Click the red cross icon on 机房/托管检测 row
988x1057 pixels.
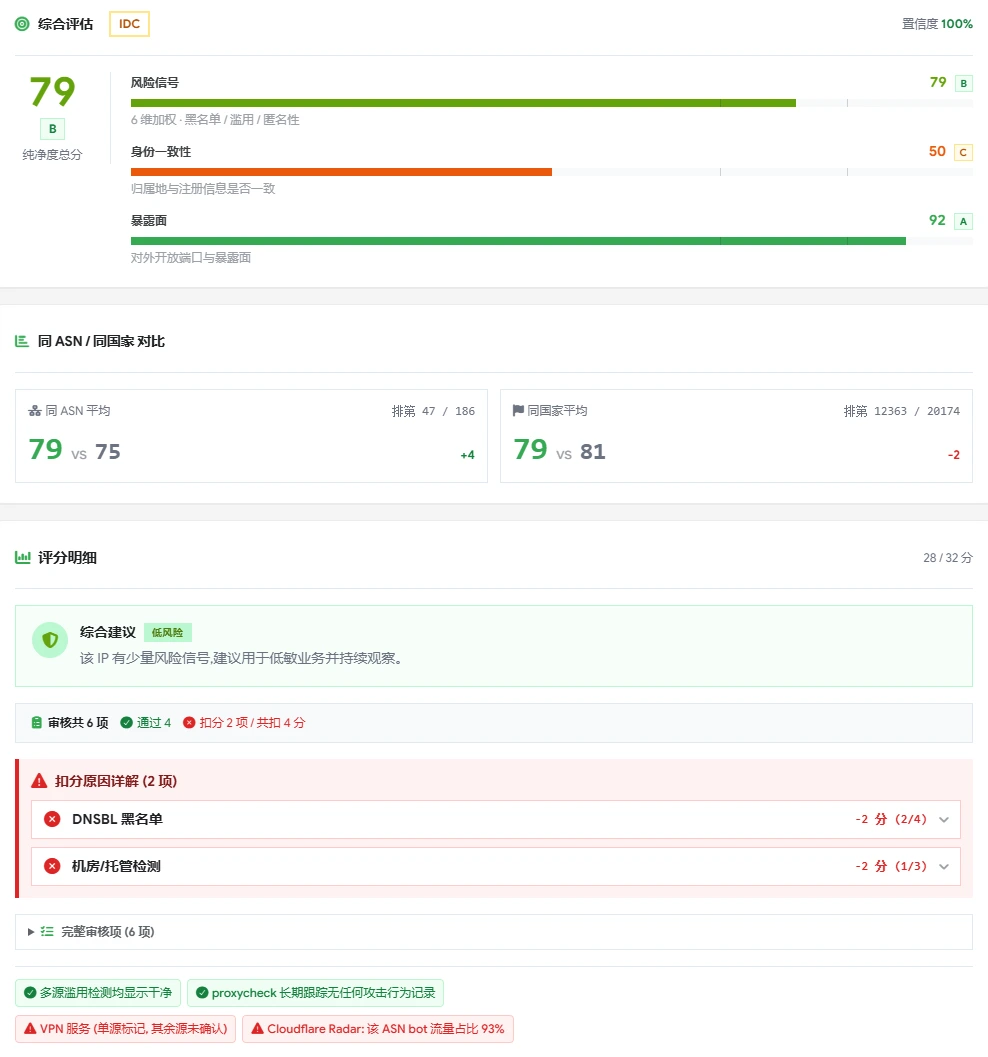coord(52,866)
